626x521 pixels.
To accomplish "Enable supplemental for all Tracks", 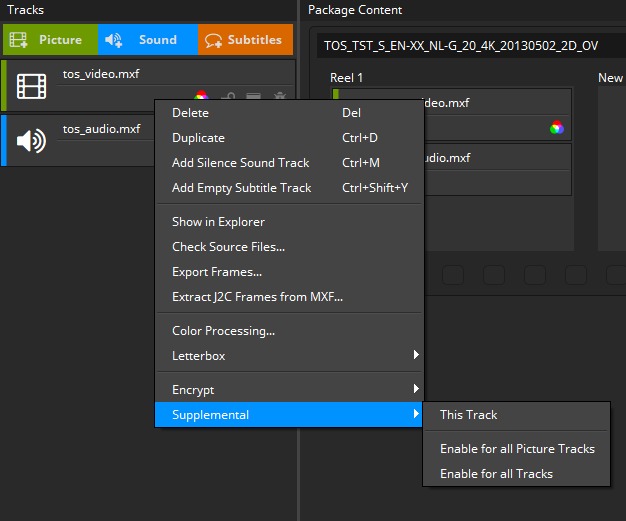I will point(496,474).
